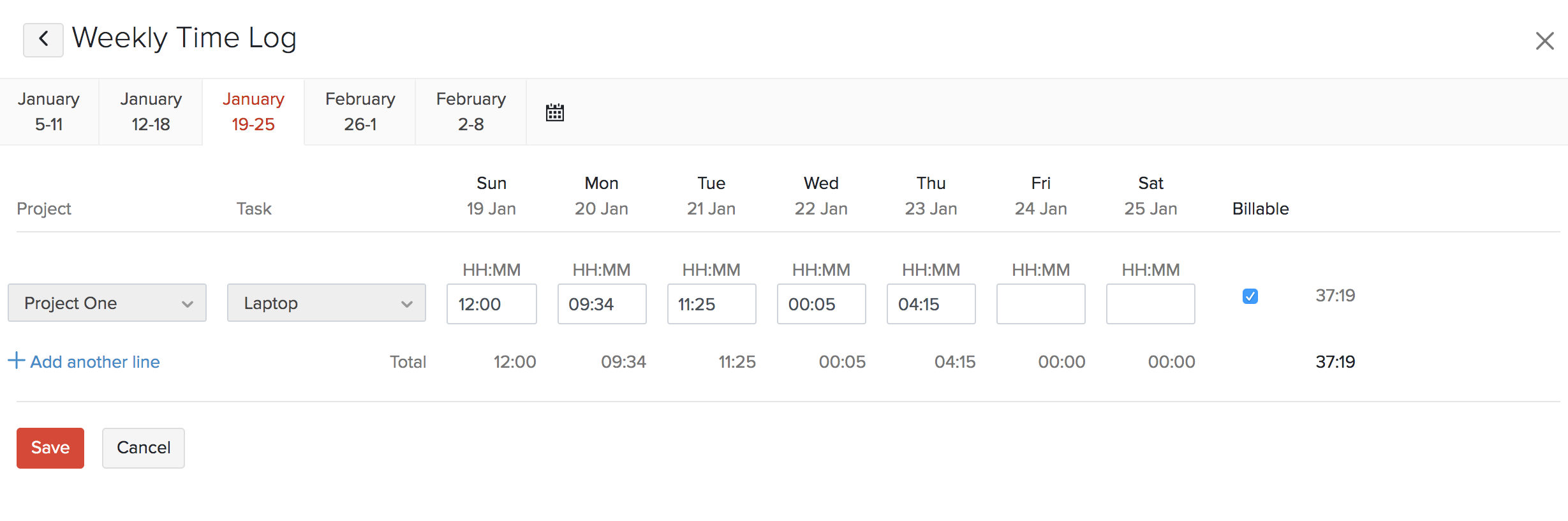Click the empty Friday time input
This screenshot has height=521, width=1568.
click(x=1040, y=304)
